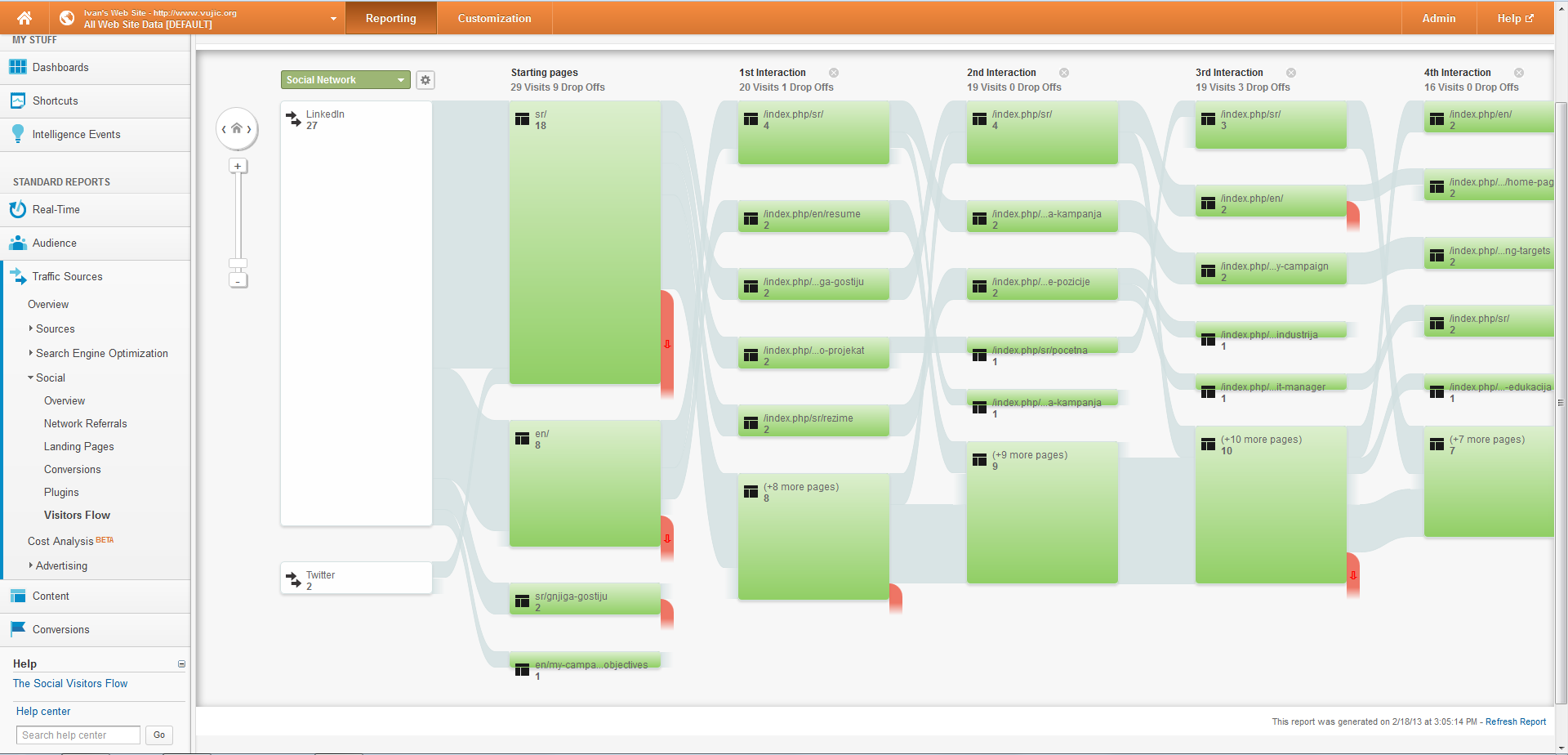Click the Refresh Report link
This screenshot has width=1568, height=755.
pyautogui.click(x=1516, y=721)
